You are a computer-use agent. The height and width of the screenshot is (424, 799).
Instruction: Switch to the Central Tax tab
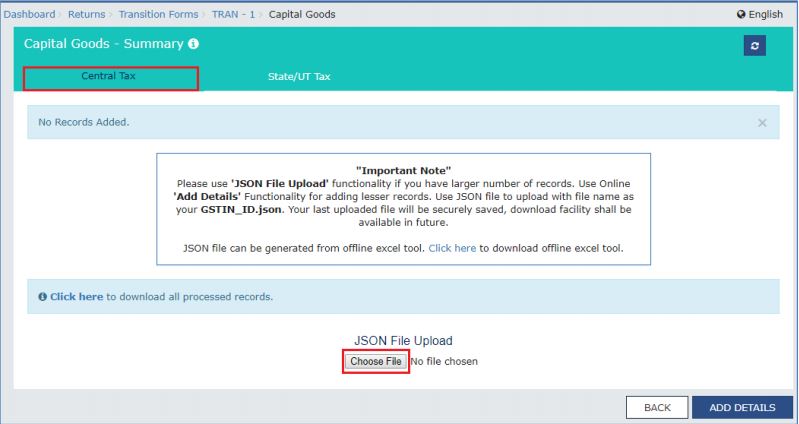tap(111, 78)
